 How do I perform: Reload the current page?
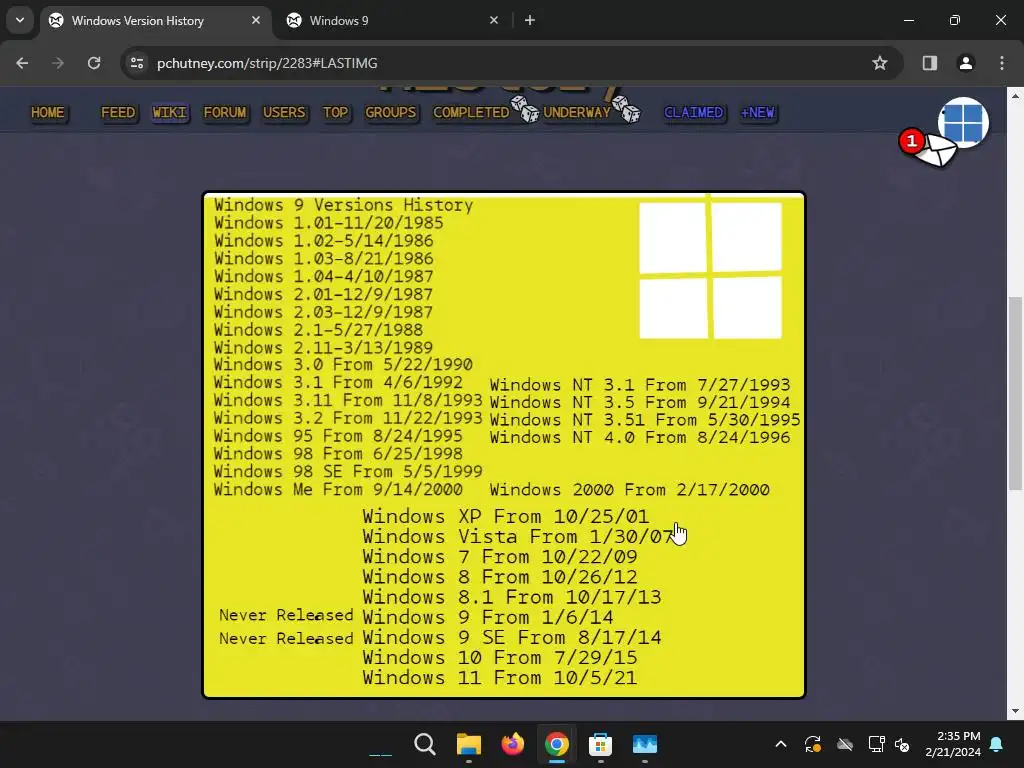[94, 63]
